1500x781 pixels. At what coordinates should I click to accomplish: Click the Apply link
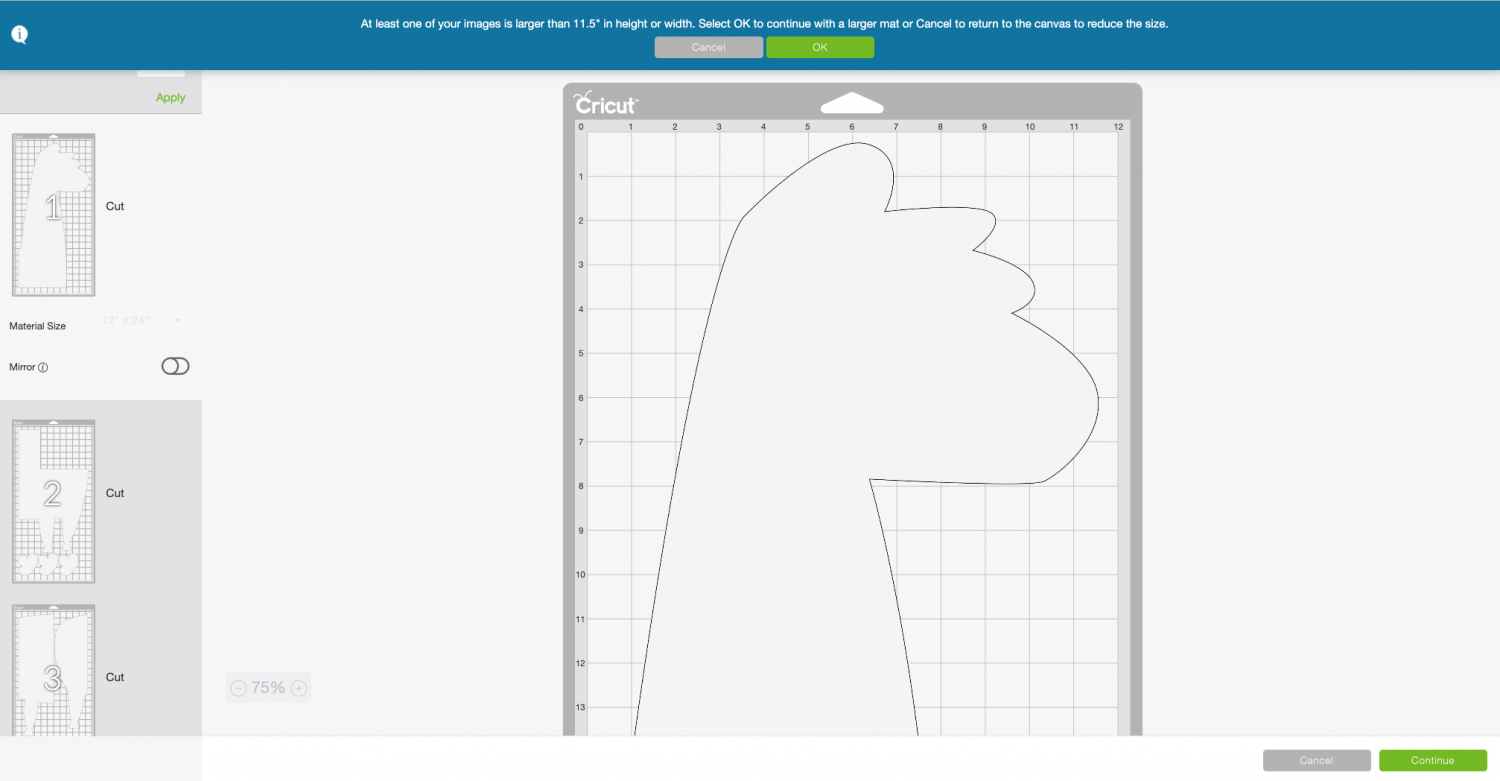[x=170, y=97]
